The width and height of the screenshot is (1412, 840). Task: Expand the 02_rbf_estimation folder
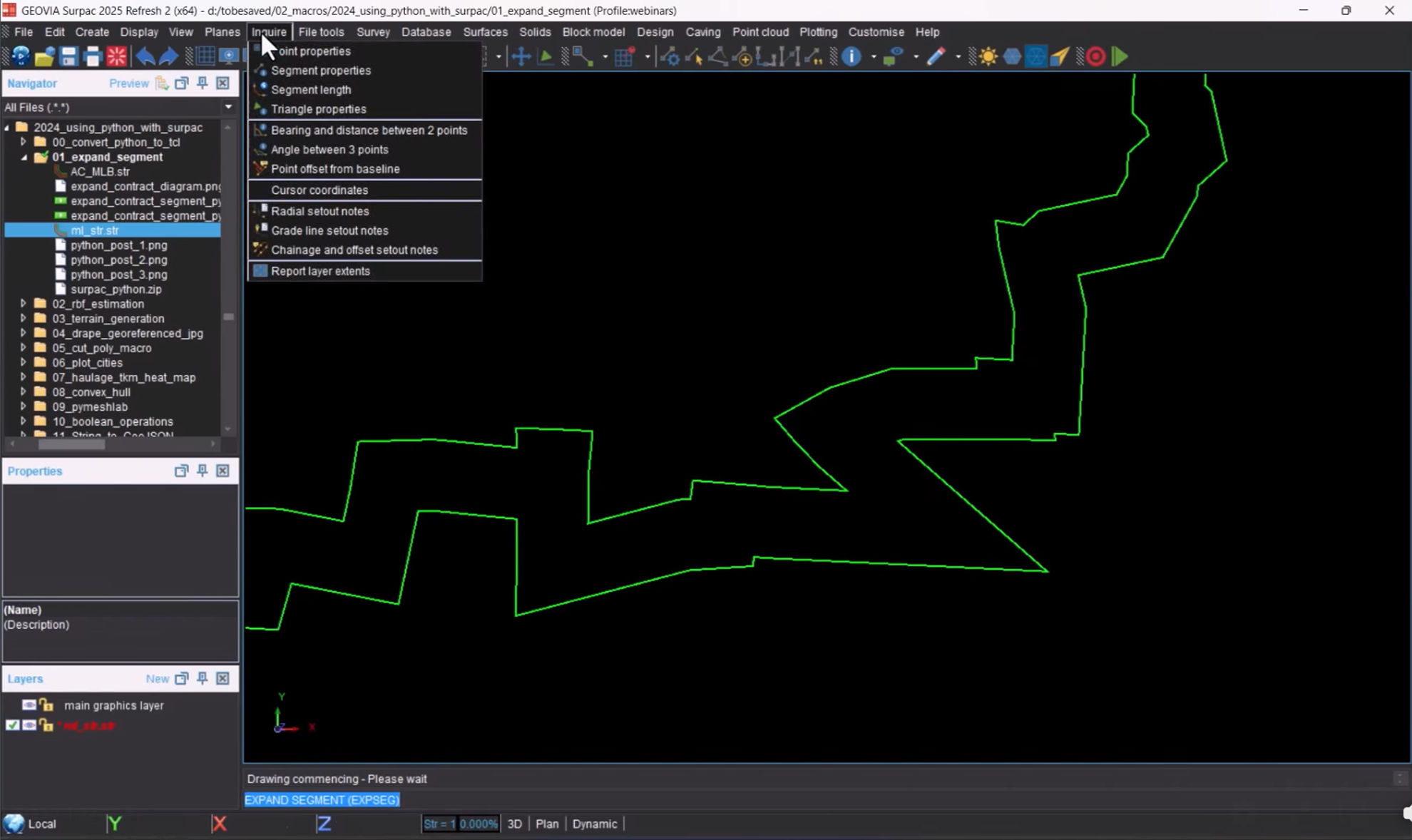[23, 304]
